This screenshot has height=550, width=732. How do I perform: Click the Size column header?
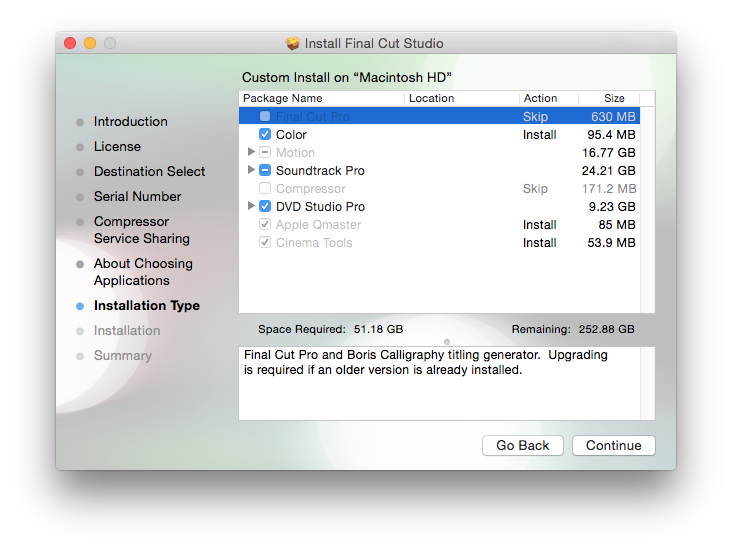[609, 98]
